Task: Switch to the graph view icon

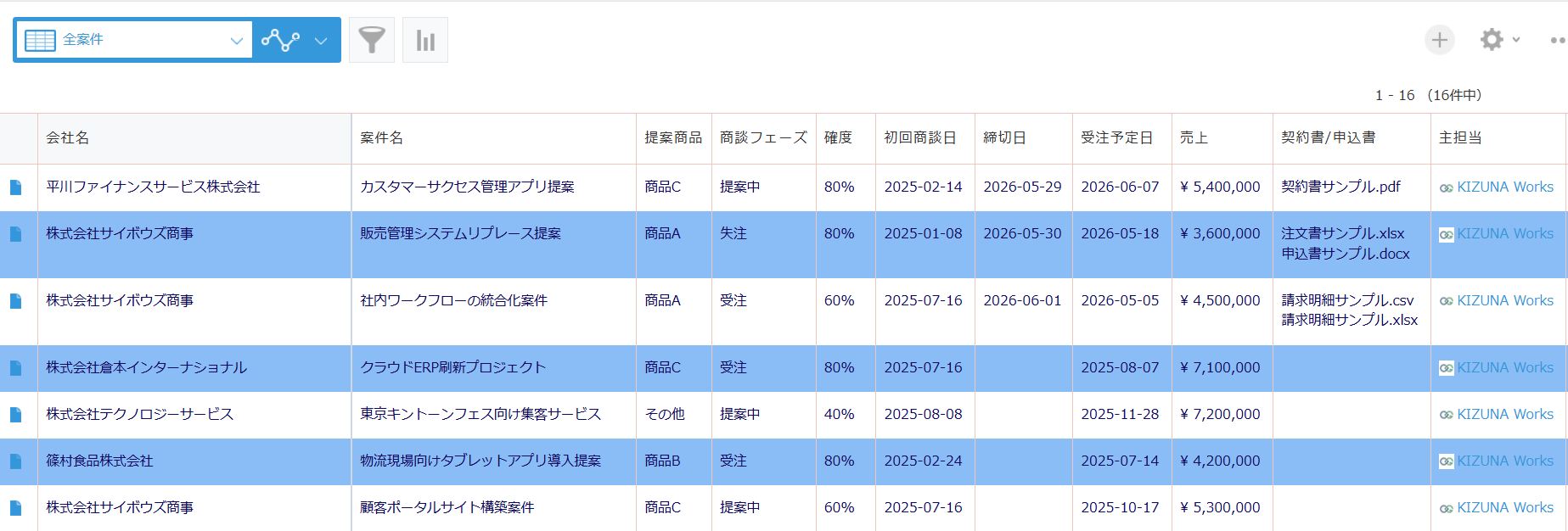Action: 280,40
